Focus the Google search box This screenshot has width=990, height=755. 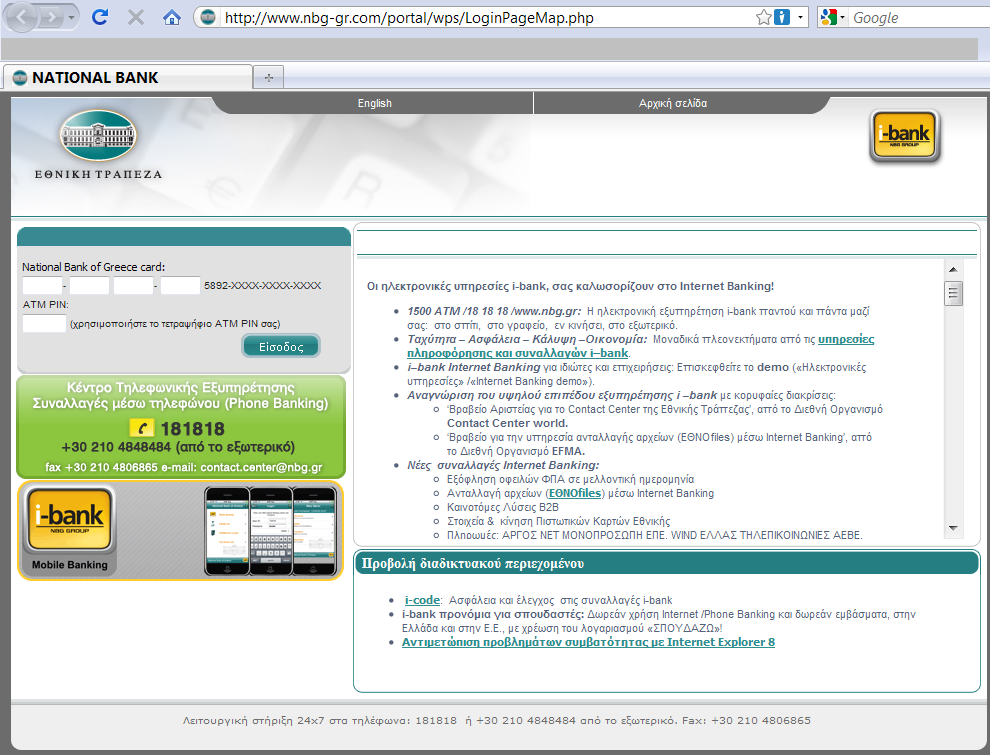click(920, 18)
